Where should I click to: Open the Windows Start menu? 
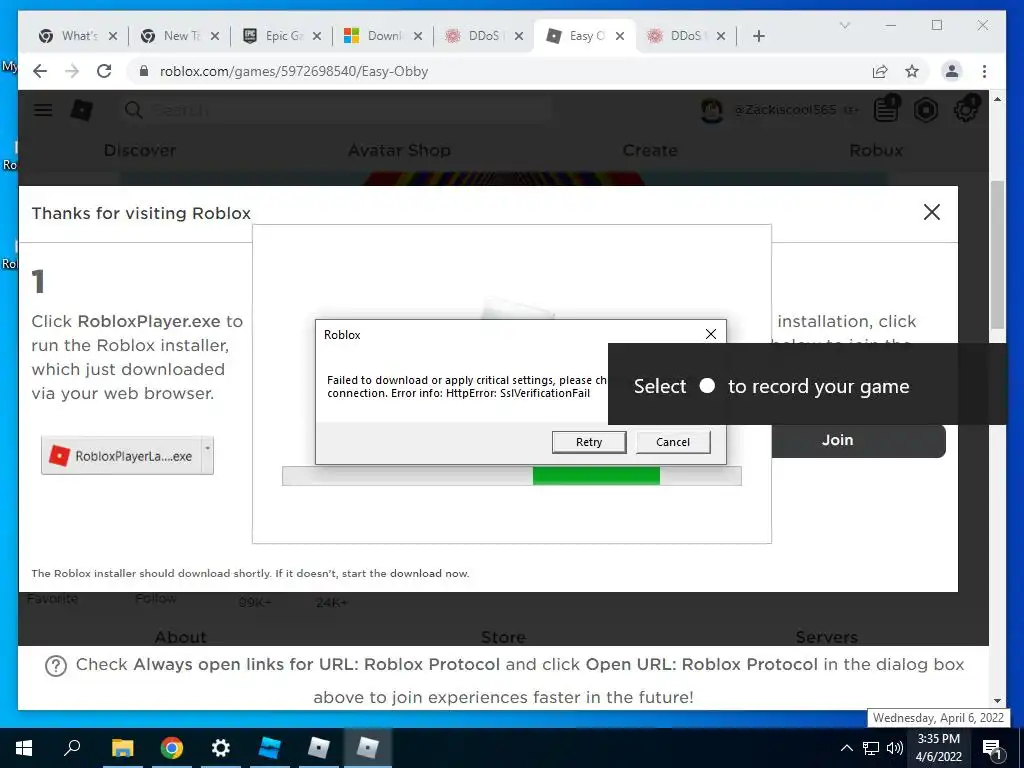pos(24,748)
